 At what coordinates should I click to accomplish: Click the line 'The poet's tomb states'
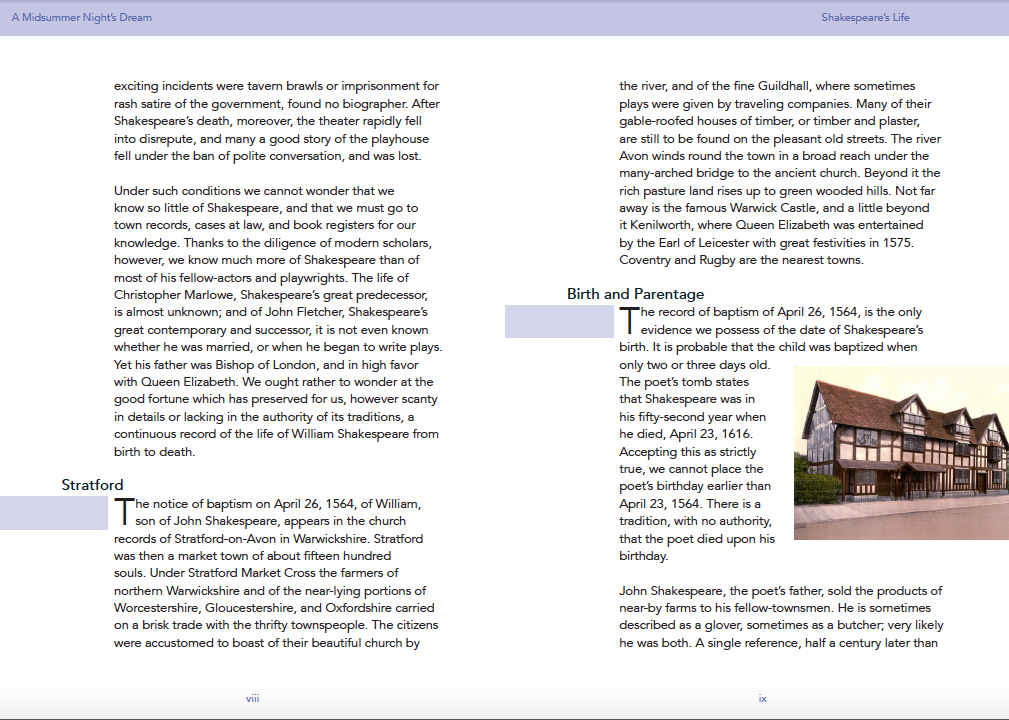tap(684, 382)
